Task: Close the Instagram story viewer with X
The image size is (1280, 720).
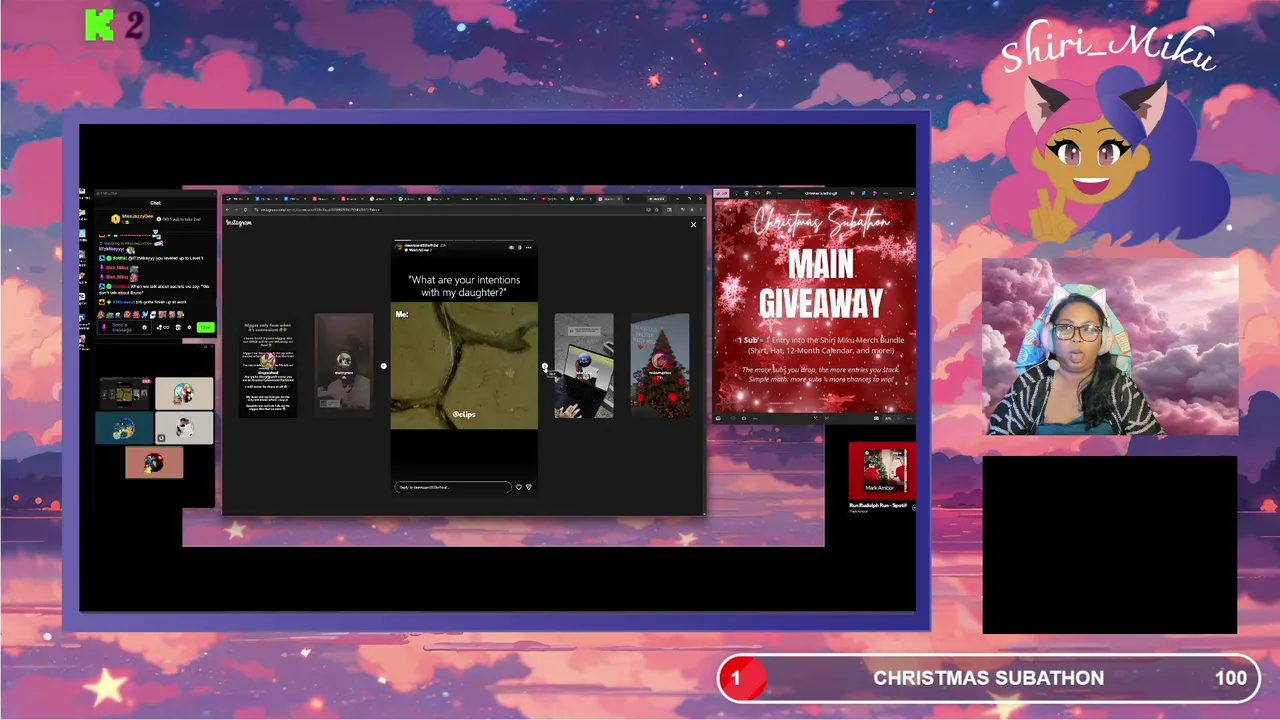Action: 693,224
